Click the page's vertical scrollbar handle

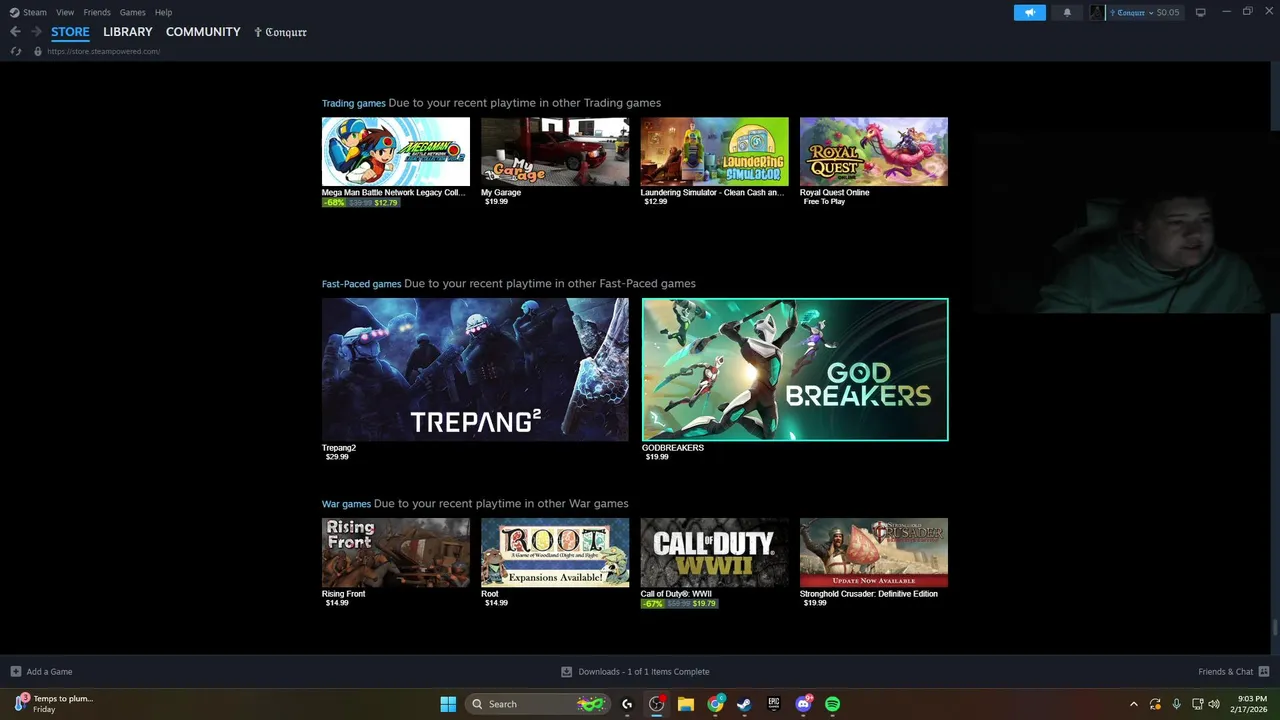pos(1274,627)
